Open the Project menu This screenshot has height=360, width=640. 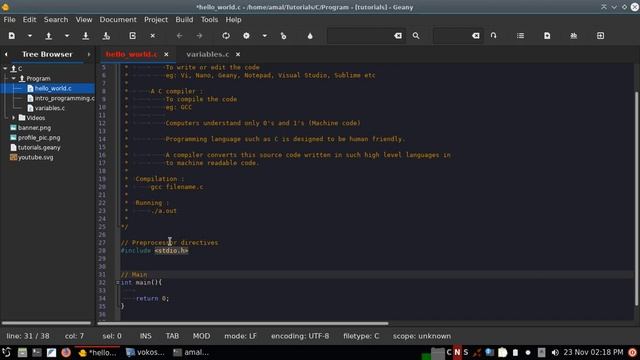[156, 20]
